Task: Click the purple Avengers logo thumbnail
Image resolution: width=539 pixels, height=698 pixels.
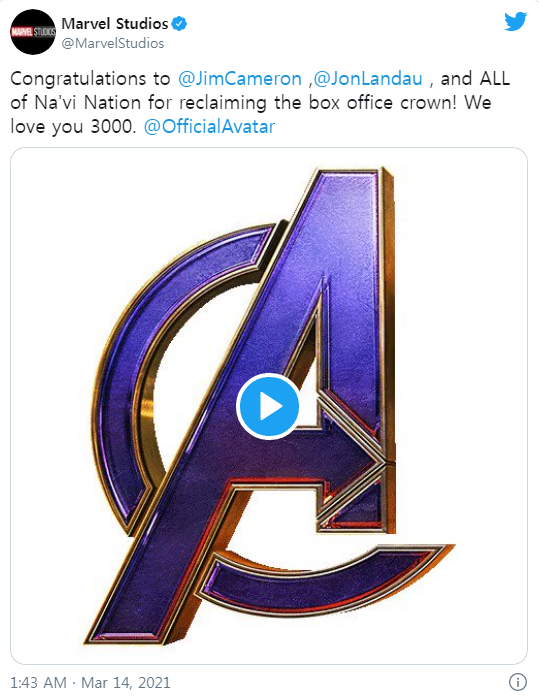Action: click(269, 406)
